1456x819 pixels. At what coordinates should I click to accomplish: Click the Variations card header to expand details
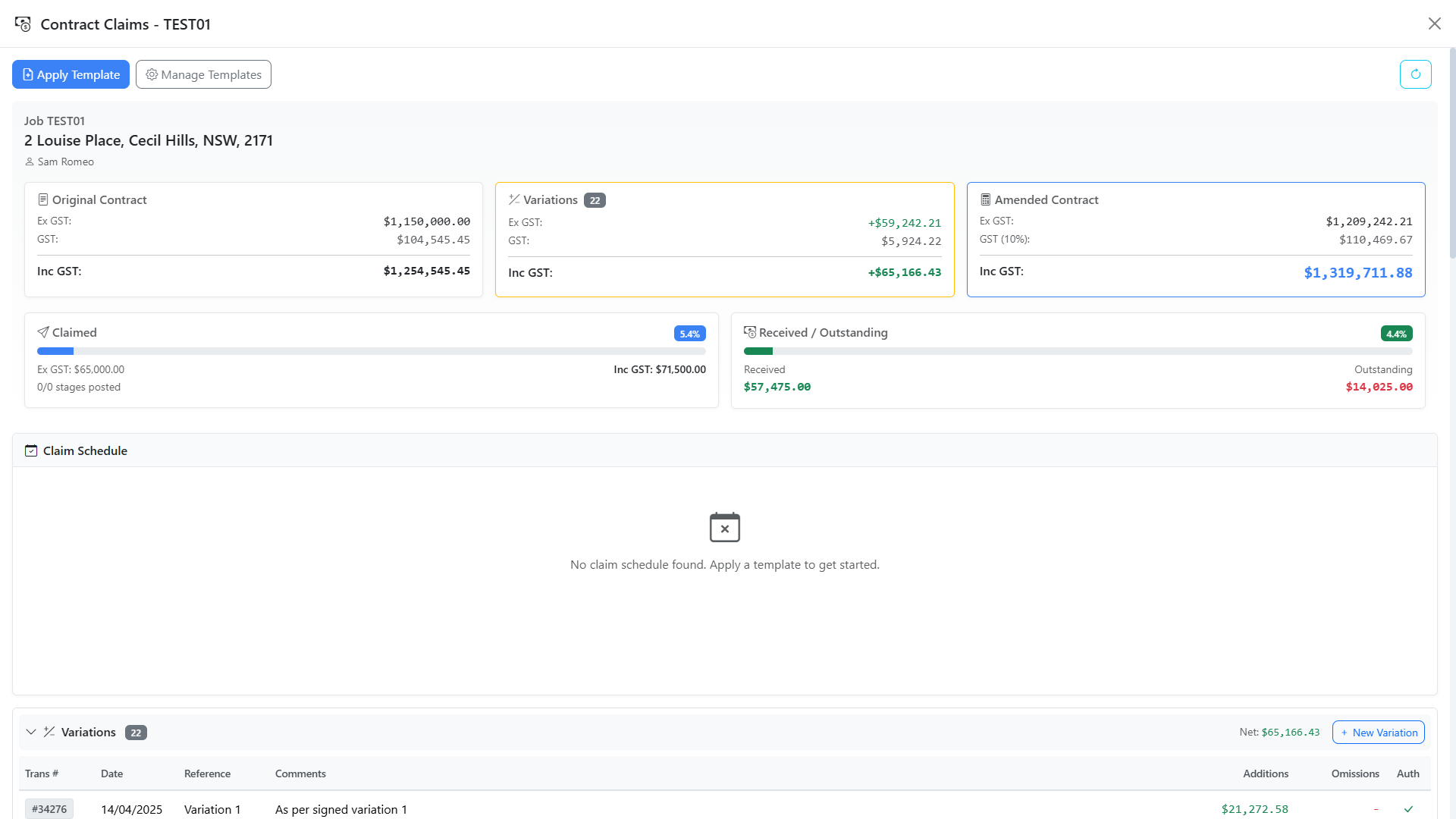pyautogui.click(x=552, y=199)
